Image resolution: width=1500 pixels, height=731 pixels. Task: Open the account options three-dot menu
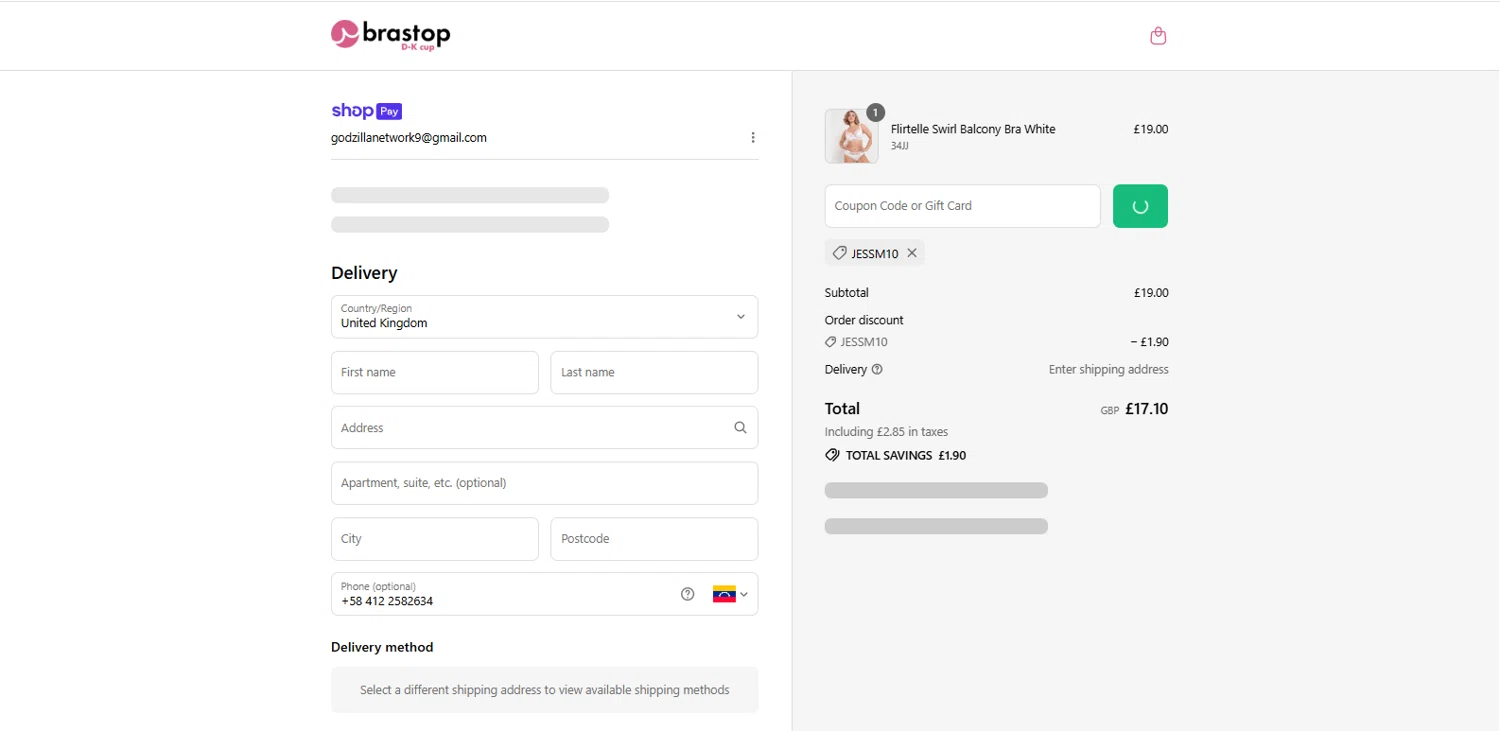(753, 138)
